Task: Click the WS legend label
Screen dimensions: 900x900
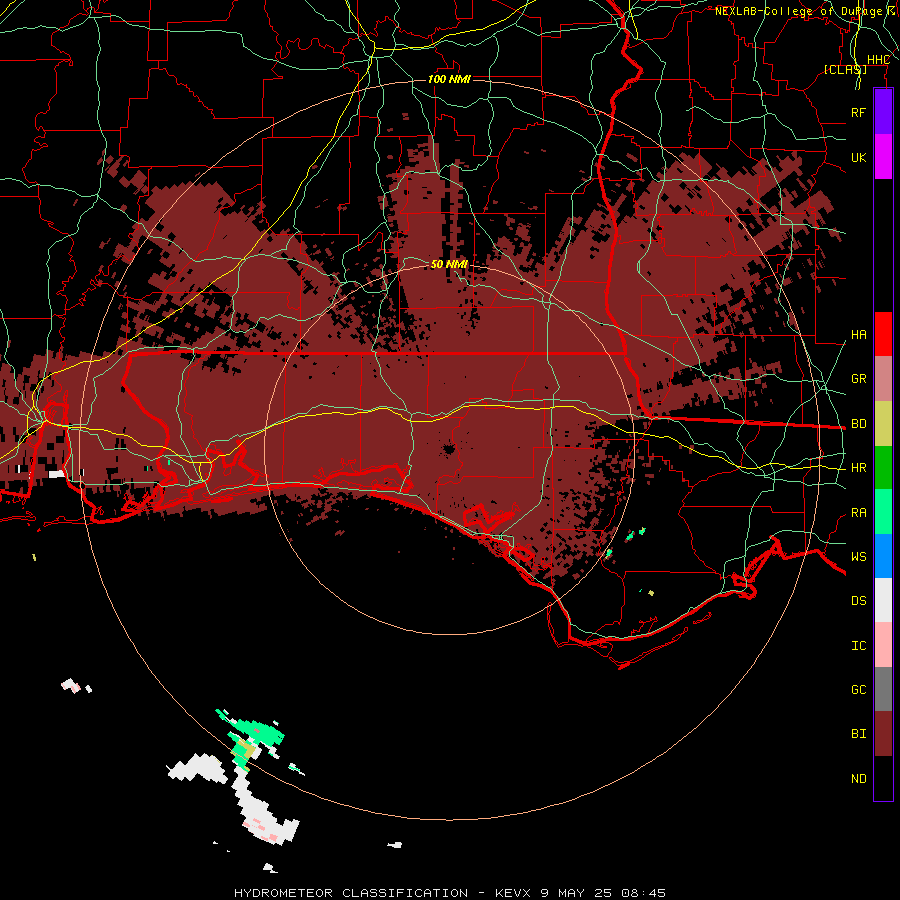Action: [858, 557]
